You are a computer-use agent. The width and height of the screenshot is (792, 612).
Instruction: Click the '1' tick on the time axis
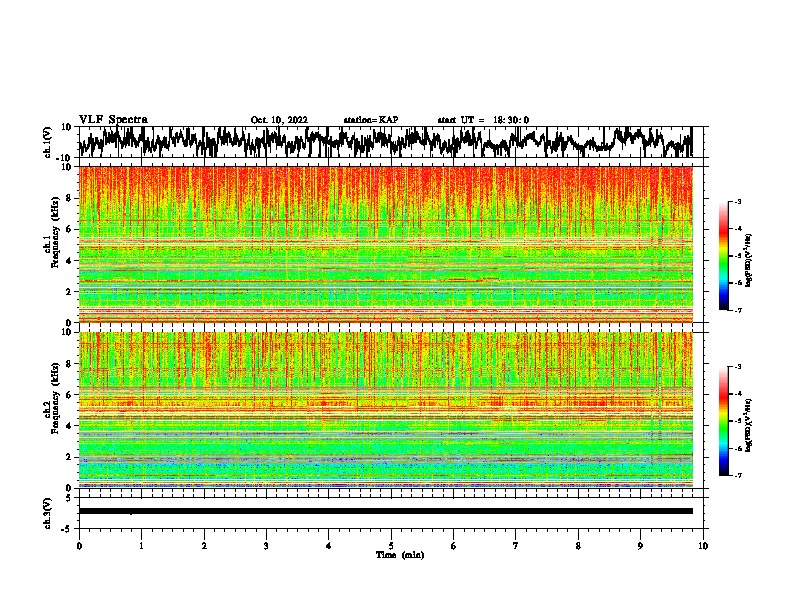[x=141, y=546]
